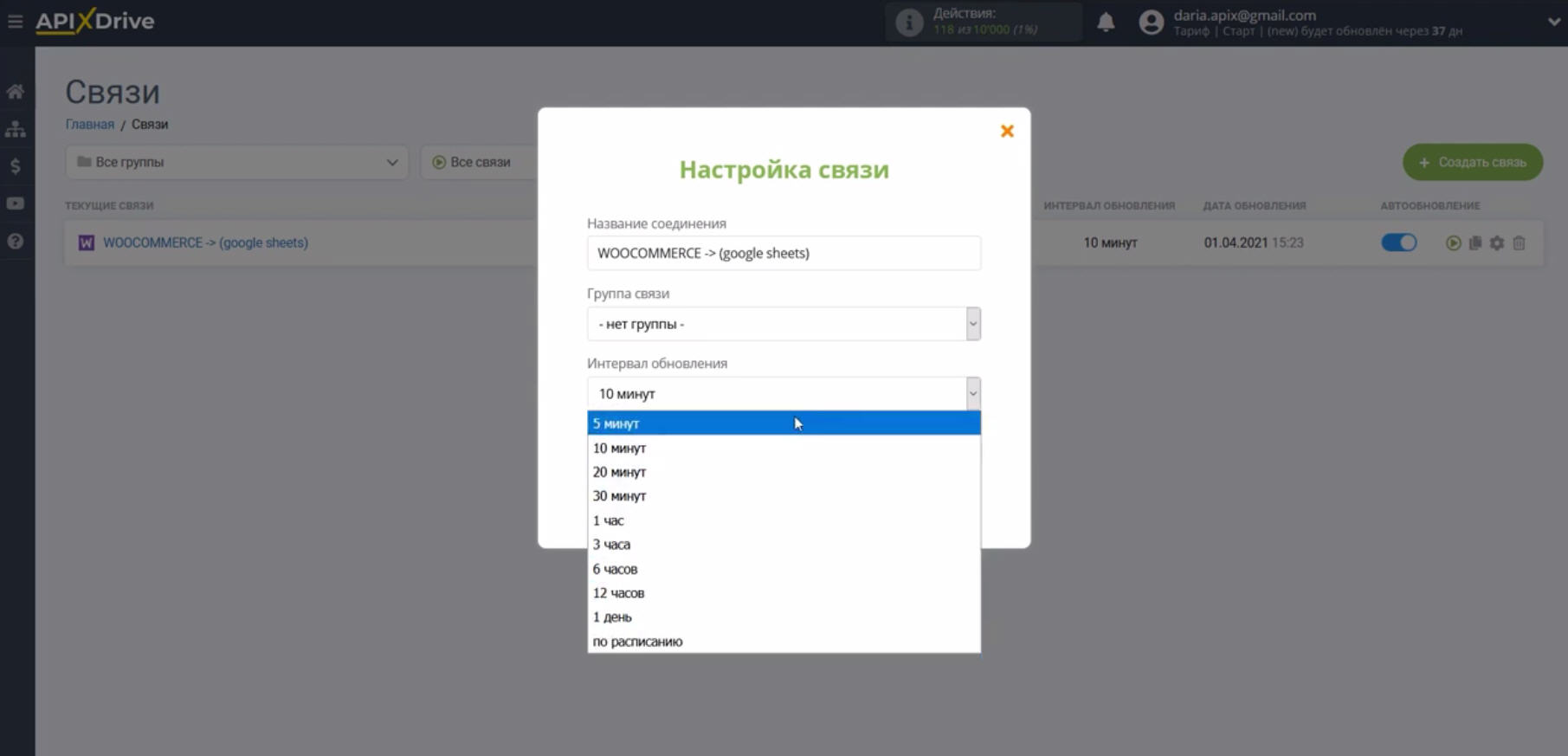Expand the 'Все группы' dropdown
This screenshot has height=756, width=1568.
[237, 162]
